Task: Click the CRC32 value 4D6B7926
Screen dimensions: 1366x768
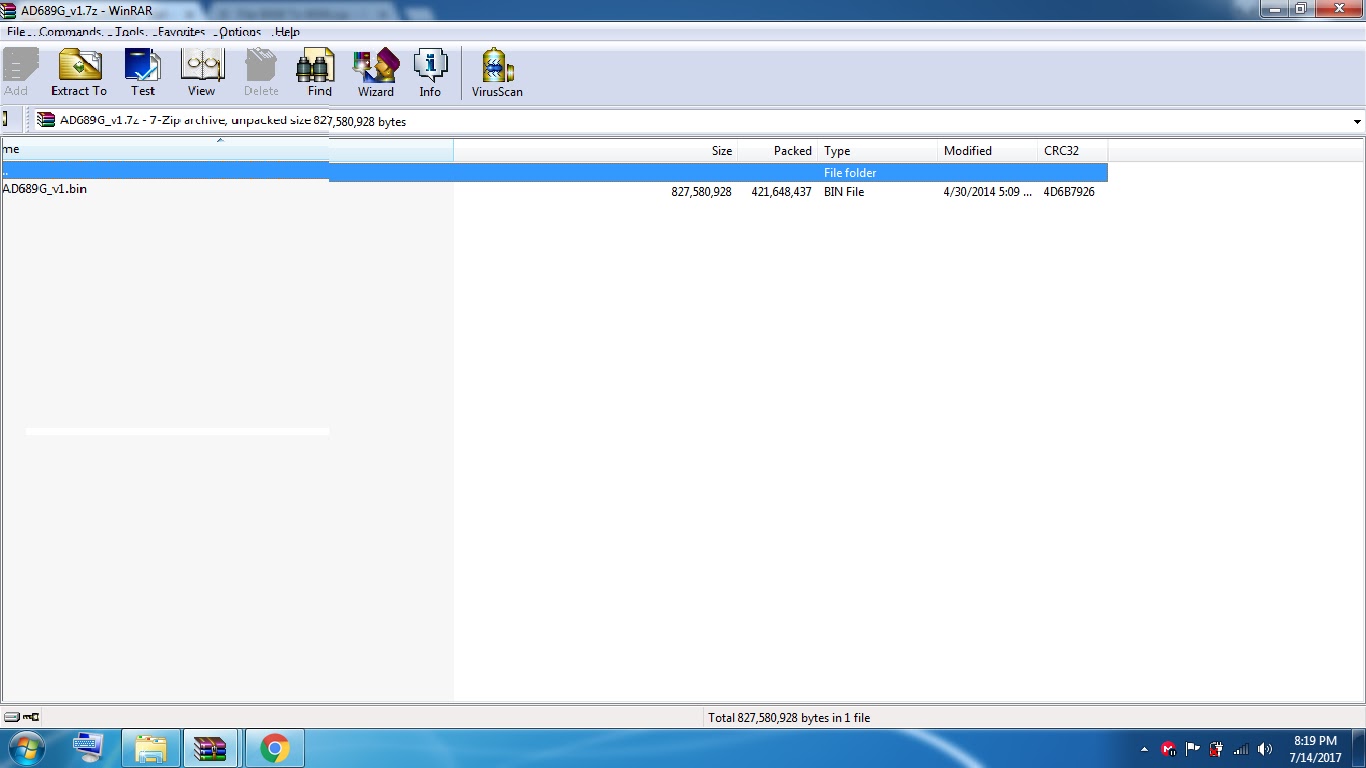Action: tap(1069, 192)
